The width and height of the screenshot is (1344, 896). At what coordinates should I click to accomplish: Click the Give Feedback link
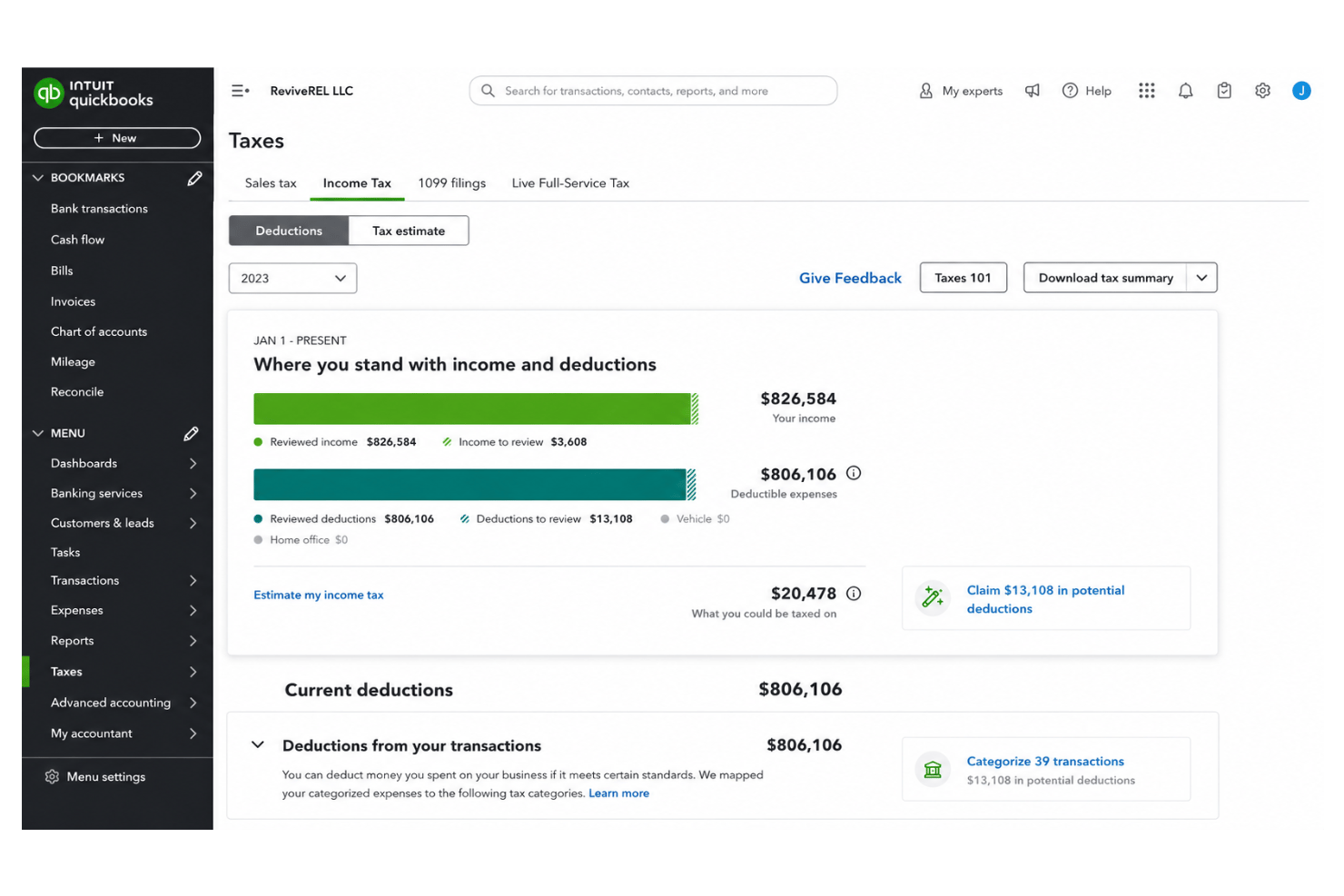pos(850,278)
